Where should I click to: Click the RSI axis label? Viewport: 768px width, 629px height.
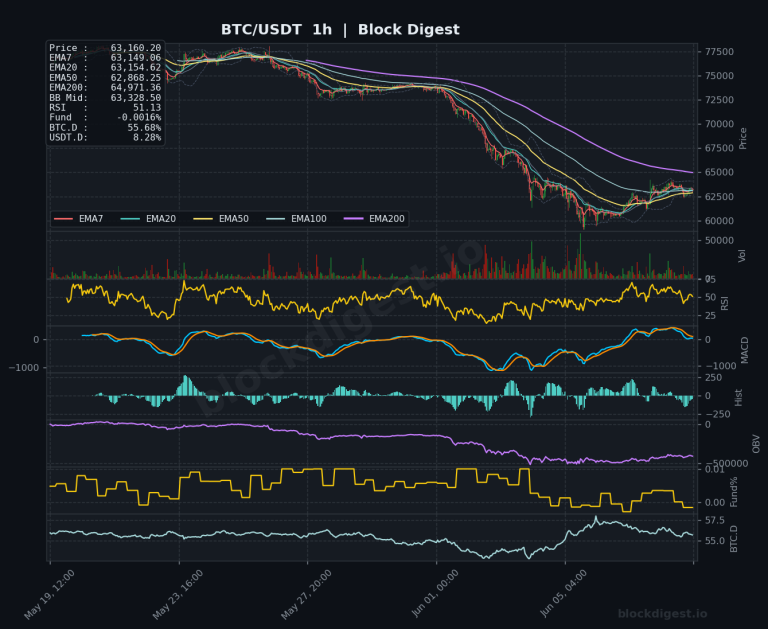click(x=725, y=303)
